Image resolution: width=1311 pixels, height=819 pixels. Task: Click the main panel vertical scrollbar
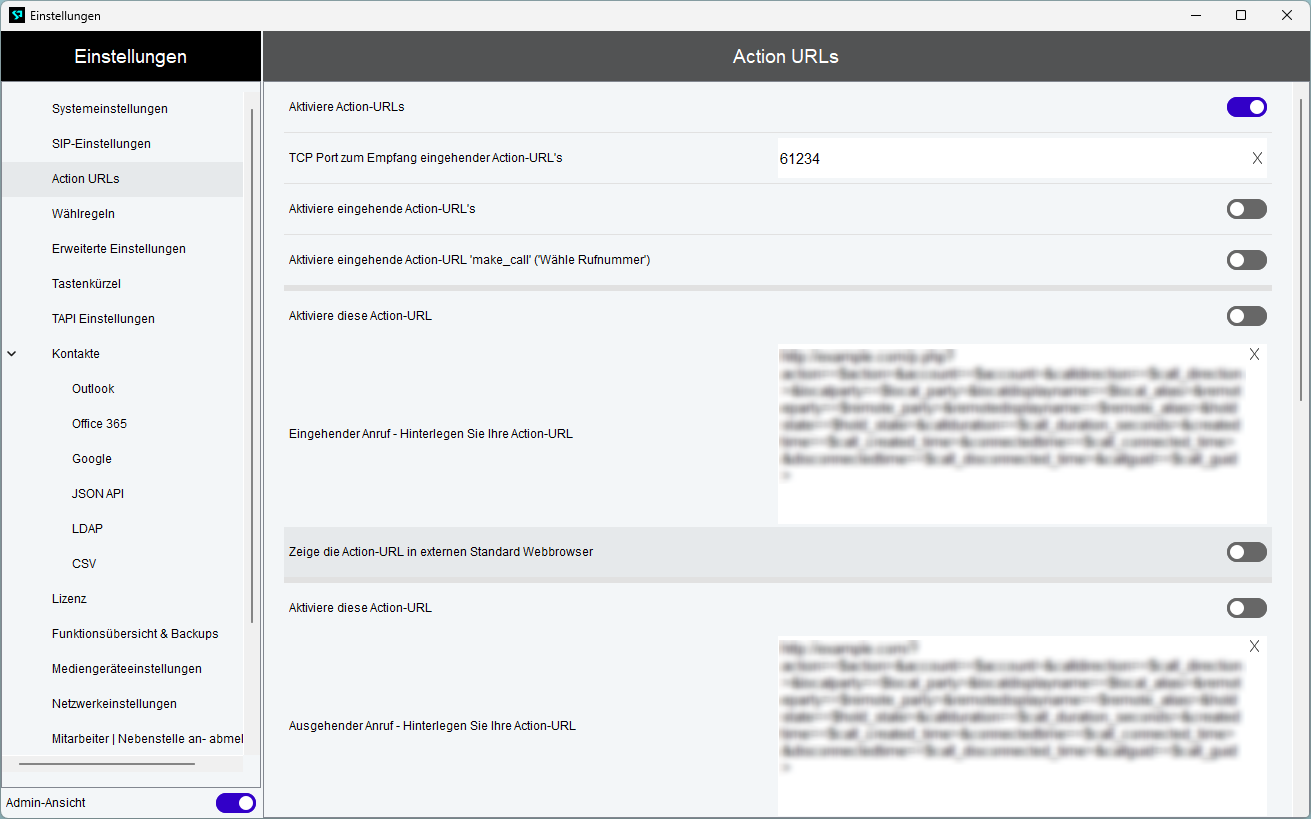point(1301,250)
